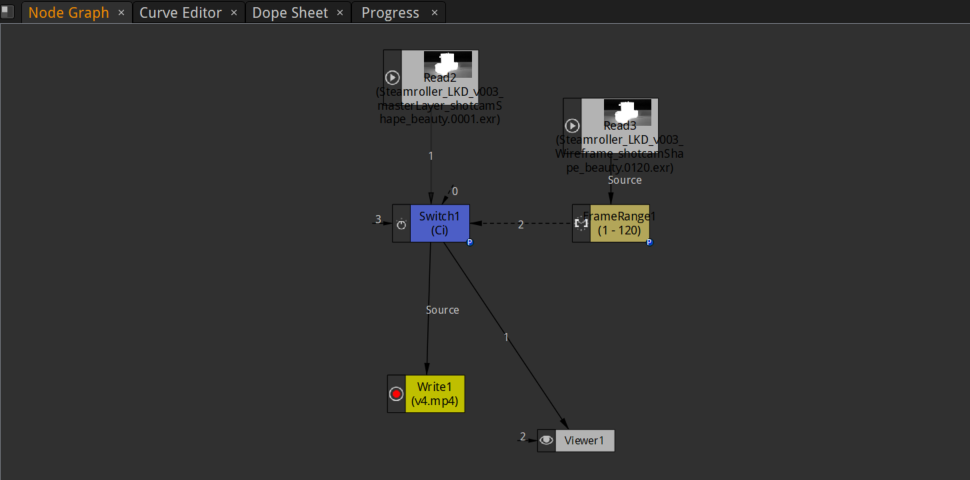This screenshot has height=480, width=970.
Task: Click the blue P badge on Switch1
Action: click(470, 242)
